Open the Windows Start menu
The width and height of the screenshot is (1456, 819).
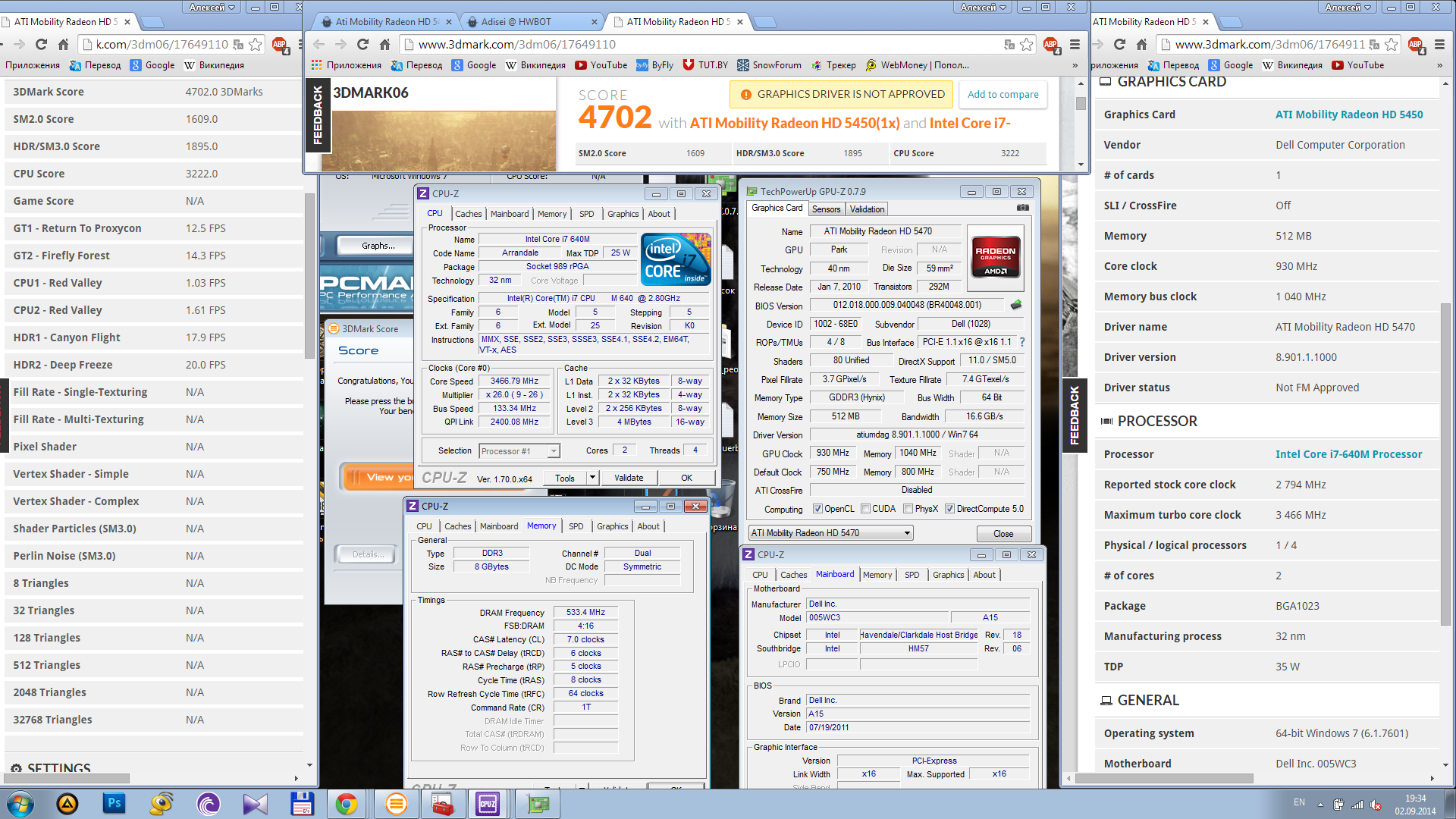pos(20,804)
